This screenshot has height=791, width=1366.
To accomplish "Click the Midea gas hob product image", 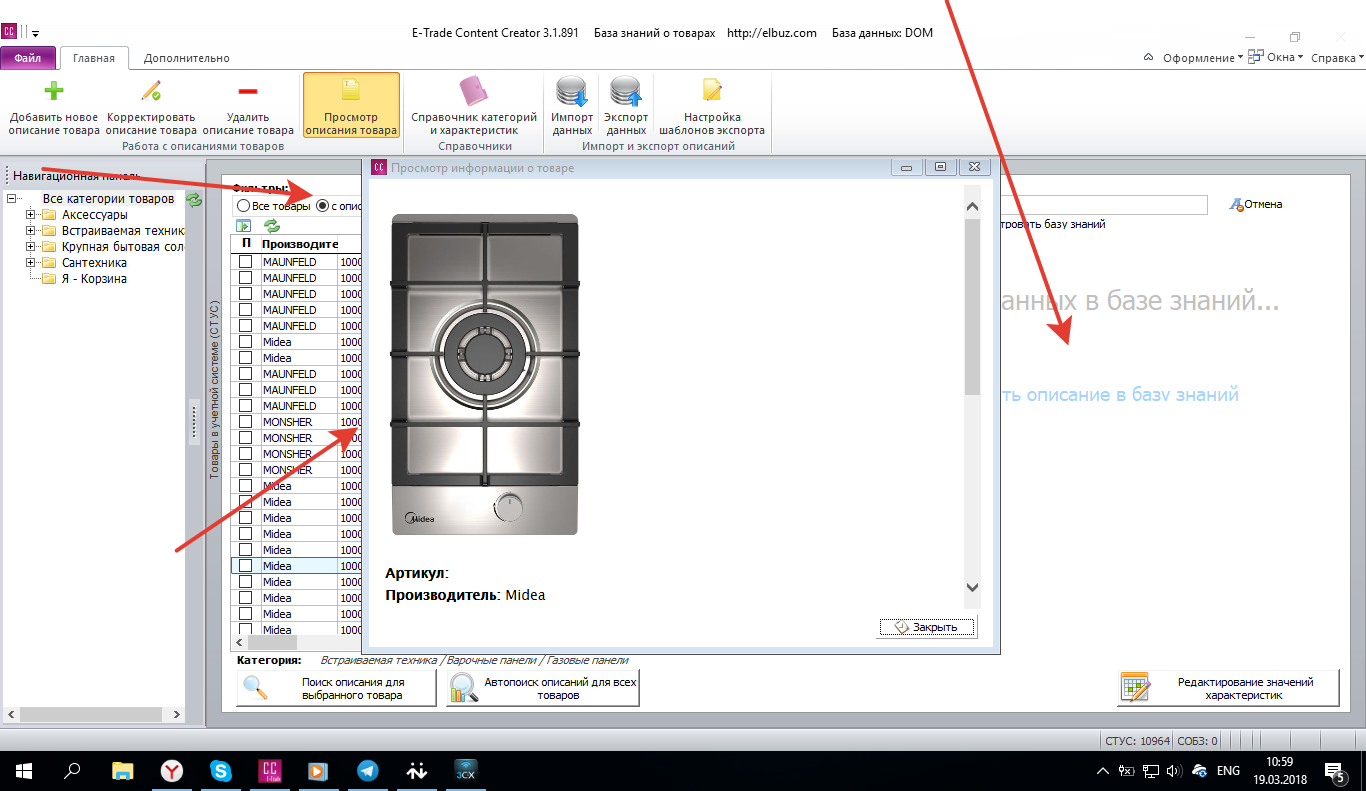I will tap(484, 374).
